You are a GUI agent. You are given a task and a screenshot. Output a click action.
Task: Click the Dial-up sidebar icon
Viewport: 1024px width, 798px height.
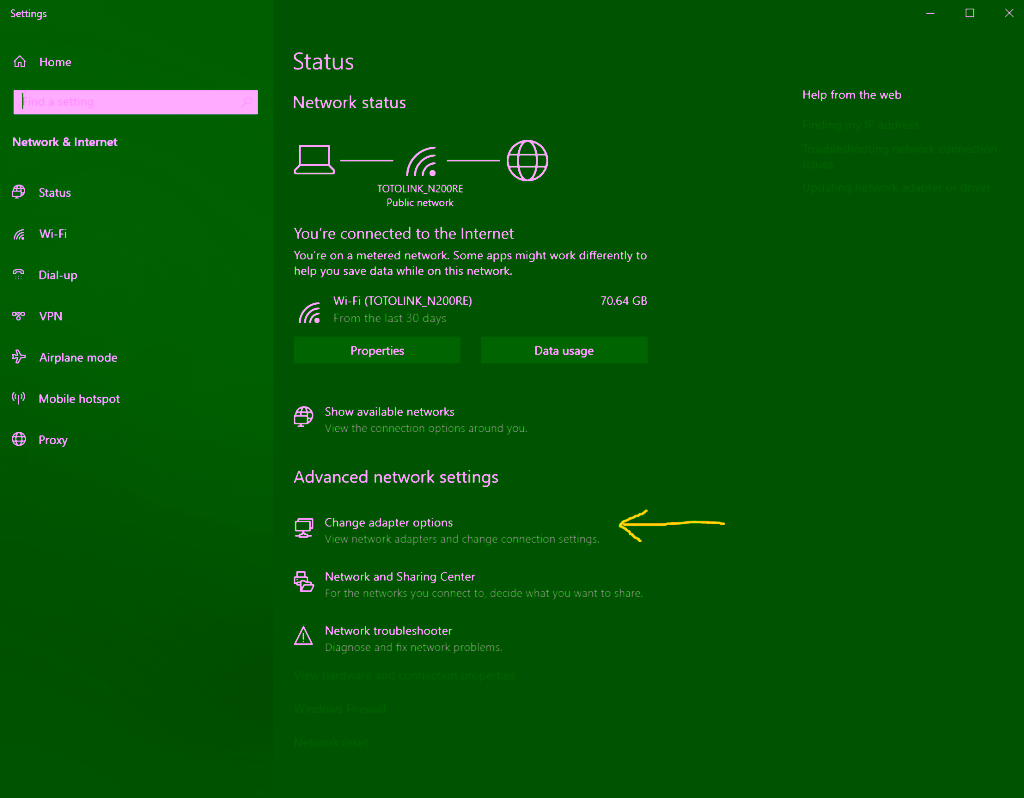[19, 275]
